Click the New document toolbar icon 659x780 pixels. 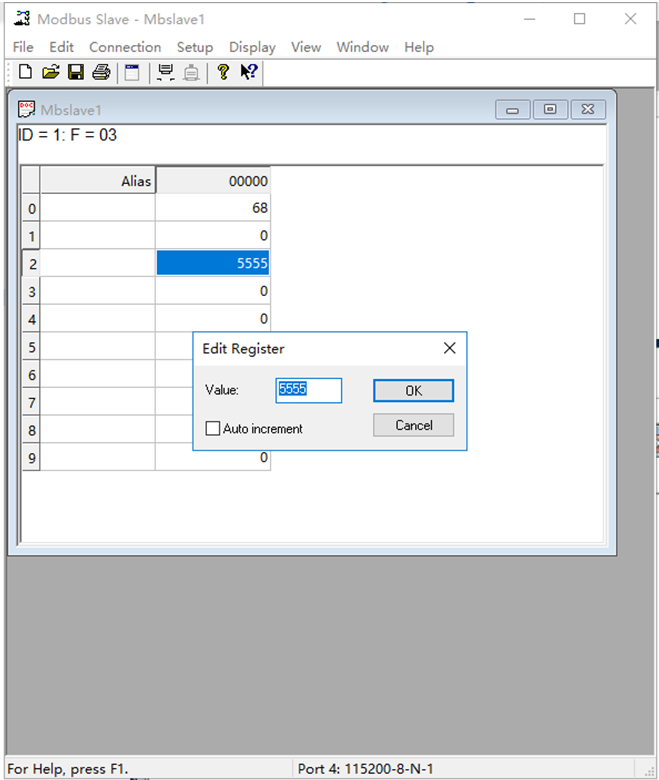pyautogui.click(x=25, y=72)
